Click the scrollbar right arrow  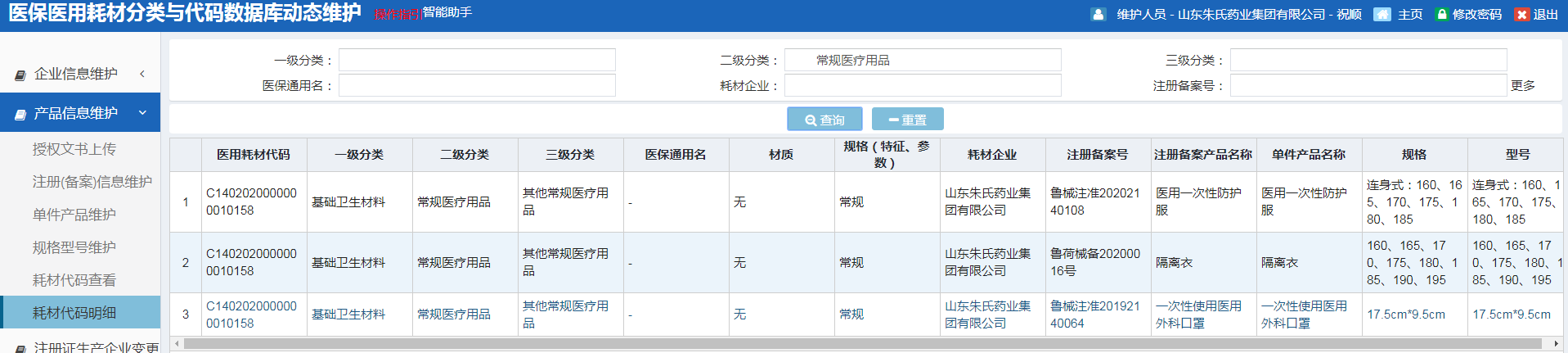tap(1556, 344)
